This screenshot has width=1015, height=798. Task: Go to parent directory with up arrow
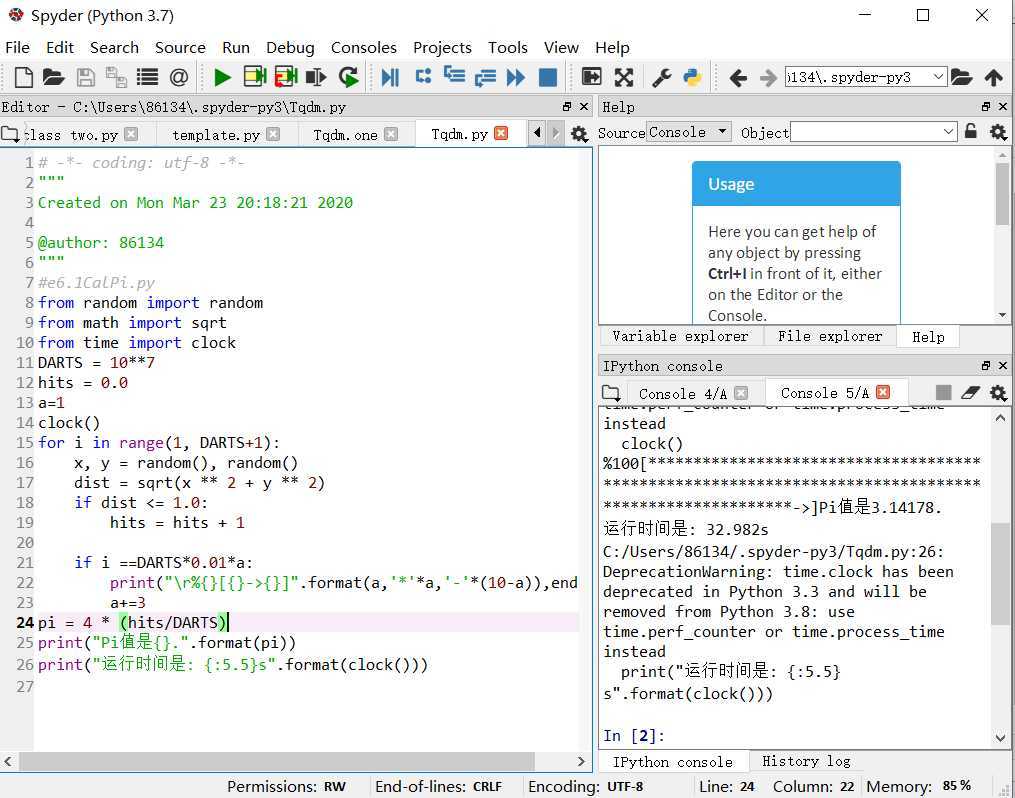click(x=993, y=77)
